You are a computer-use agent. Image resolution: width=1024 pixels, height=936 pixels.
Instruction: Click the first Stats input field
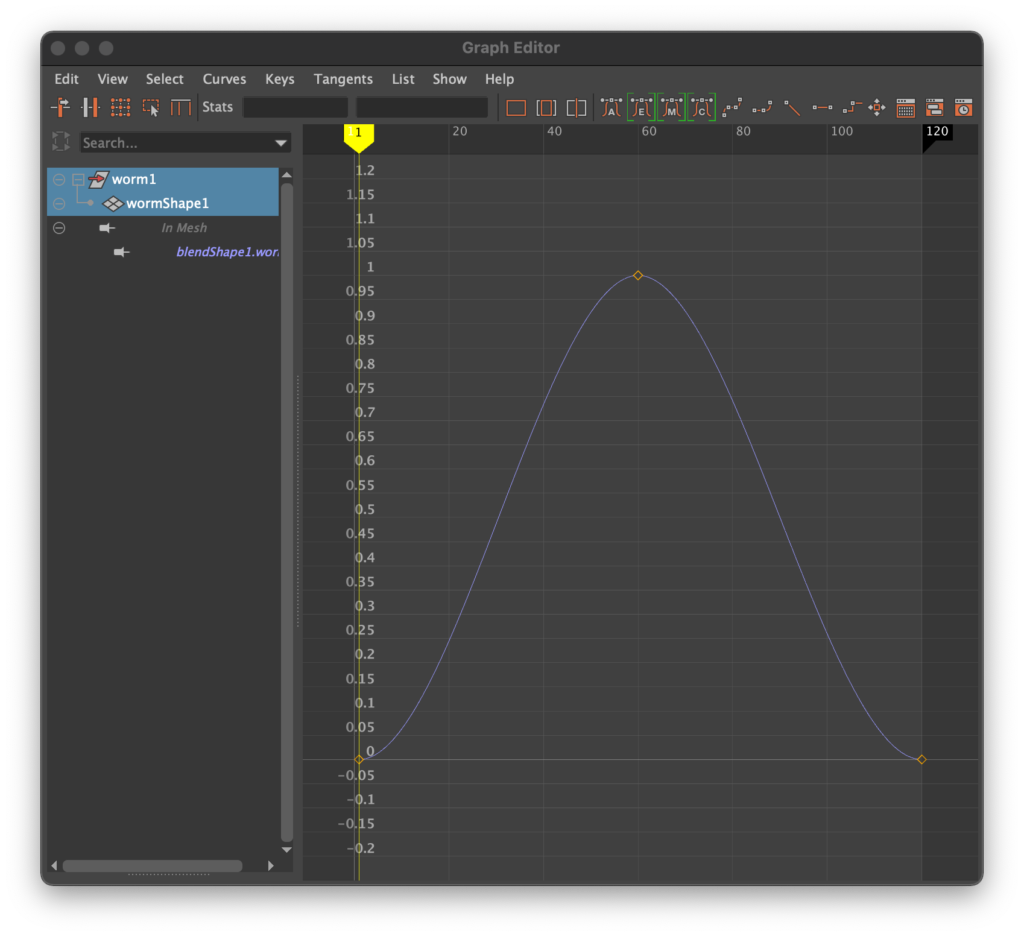point(295,107)
